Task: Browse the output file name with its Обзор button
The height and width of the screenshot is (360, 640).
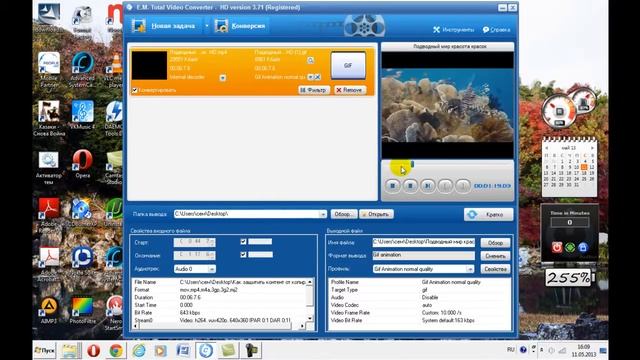Action: (x=495, y=243)
